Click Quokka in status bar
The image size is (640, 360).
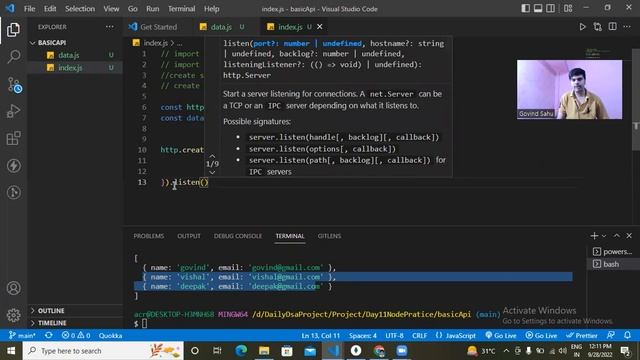pos(110,336)
